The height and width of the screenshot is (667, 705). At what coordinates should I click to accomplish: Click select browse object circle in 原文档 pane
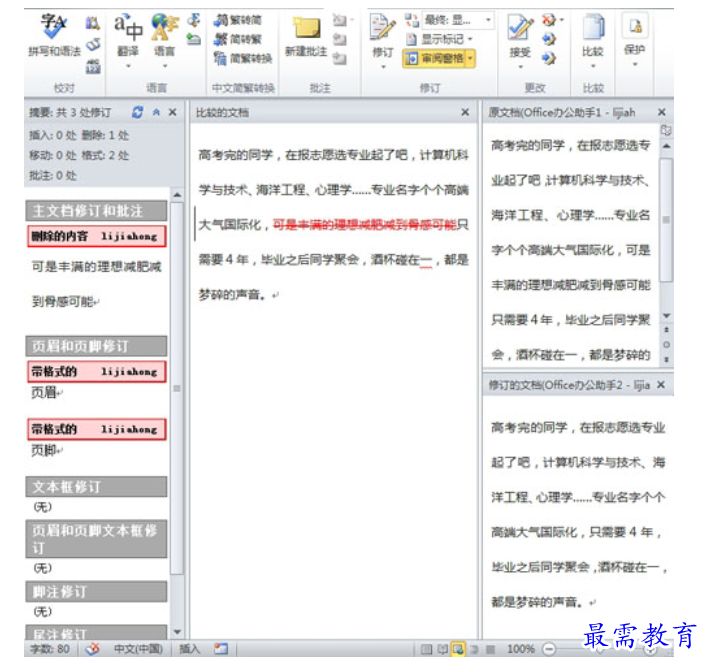click(666, 345)
